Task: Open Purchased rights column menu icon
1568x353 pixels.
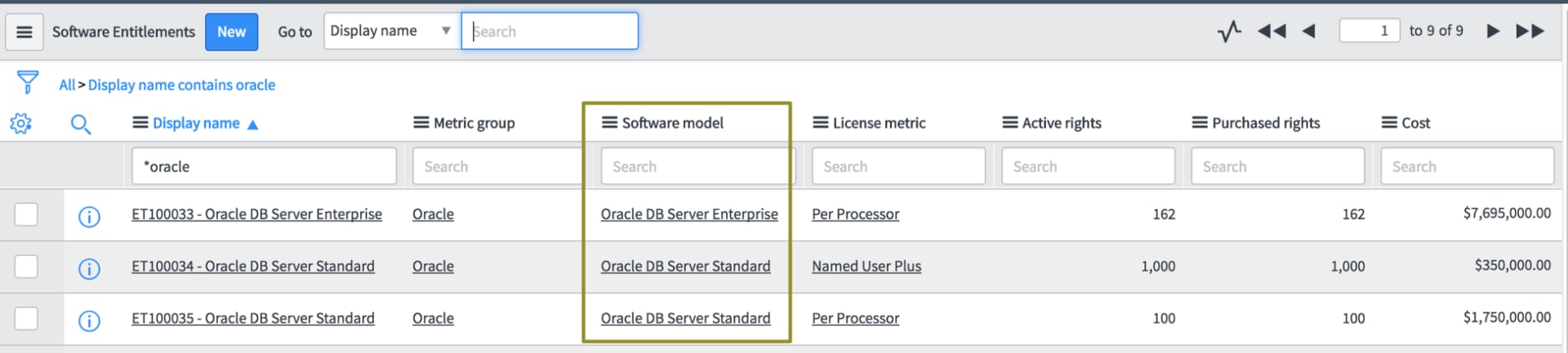Action: pyautogui.click(x=1200, y=123)
